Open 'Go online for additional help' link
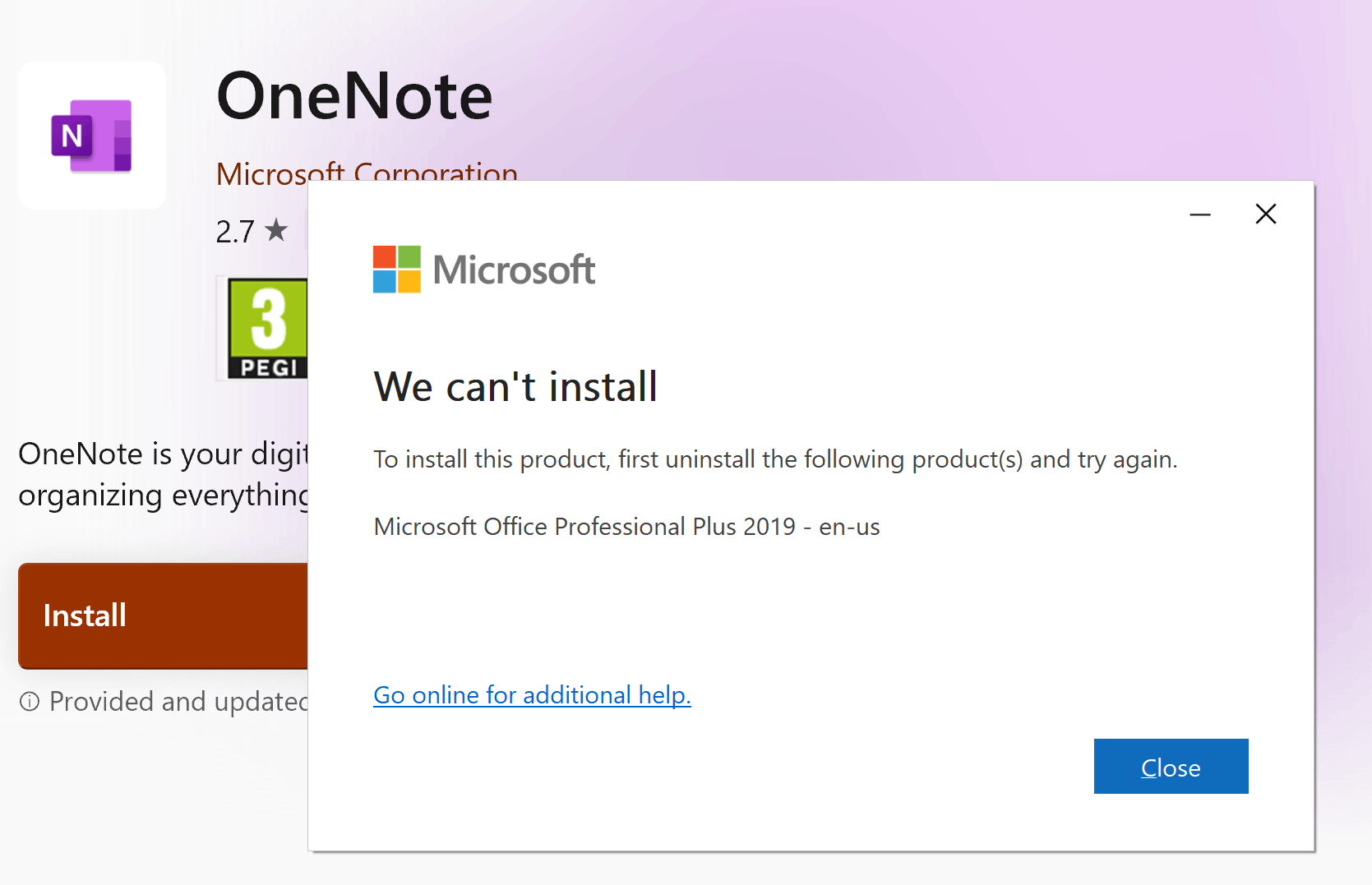 click(x=532, y=694)
